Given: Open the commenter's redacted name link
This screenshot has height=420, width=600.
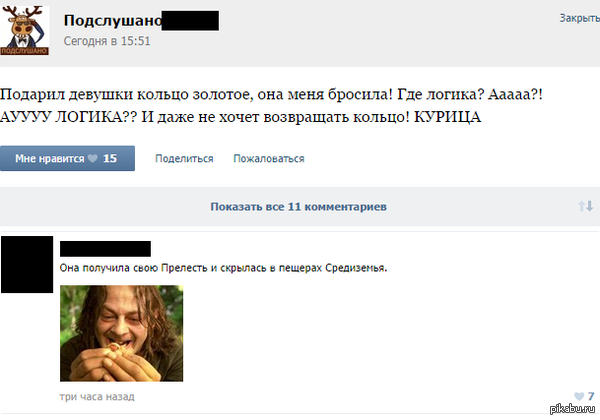Looking at the screenshot, I should click(x=105, y=249).
